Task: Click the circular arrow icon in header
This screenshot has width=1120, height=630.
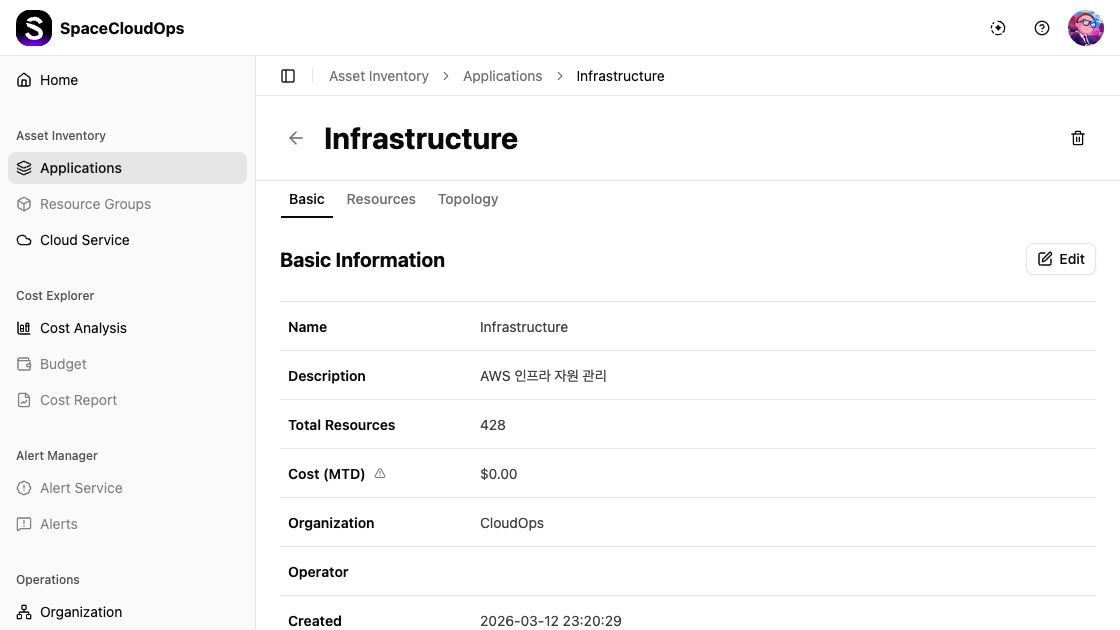Action: [998, 28]
